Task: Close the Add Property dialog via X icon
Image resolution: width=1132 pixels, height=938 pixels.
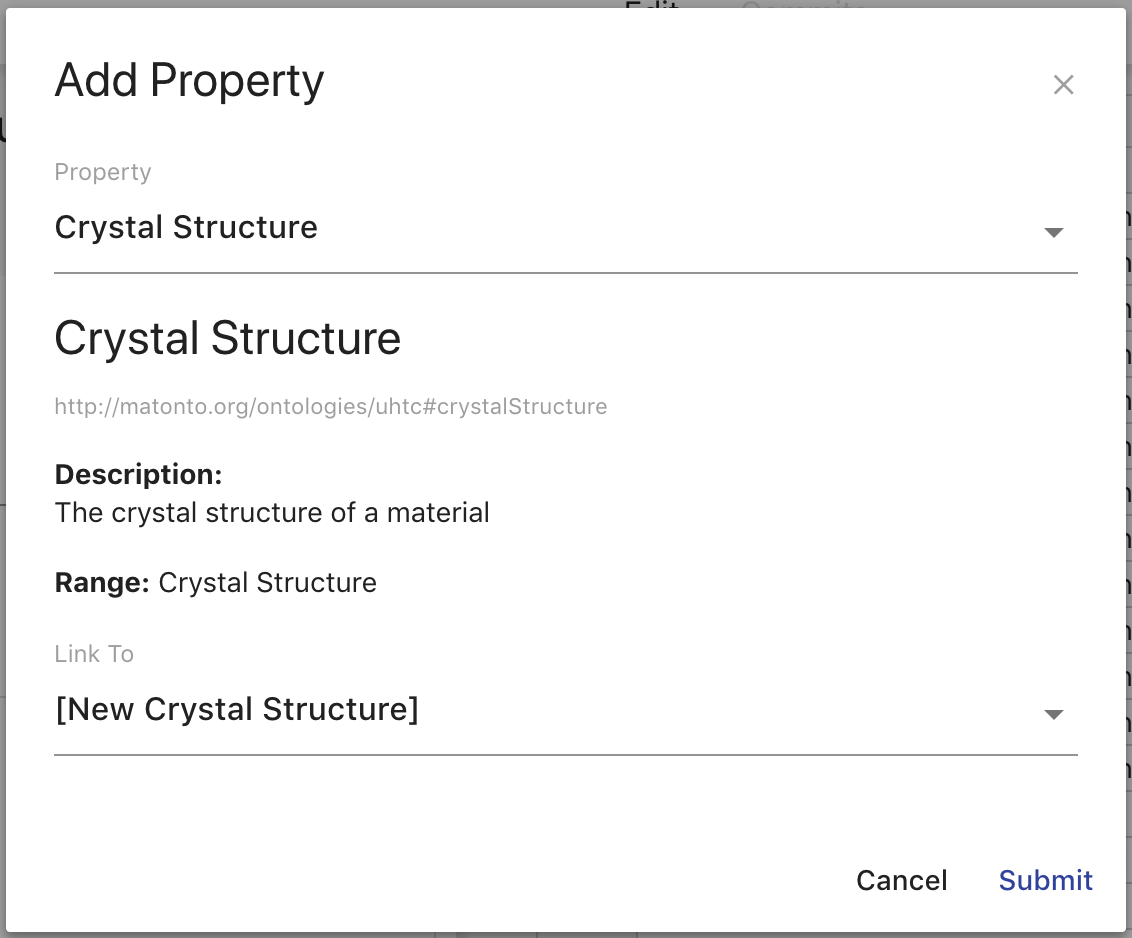Action: 1063,85
